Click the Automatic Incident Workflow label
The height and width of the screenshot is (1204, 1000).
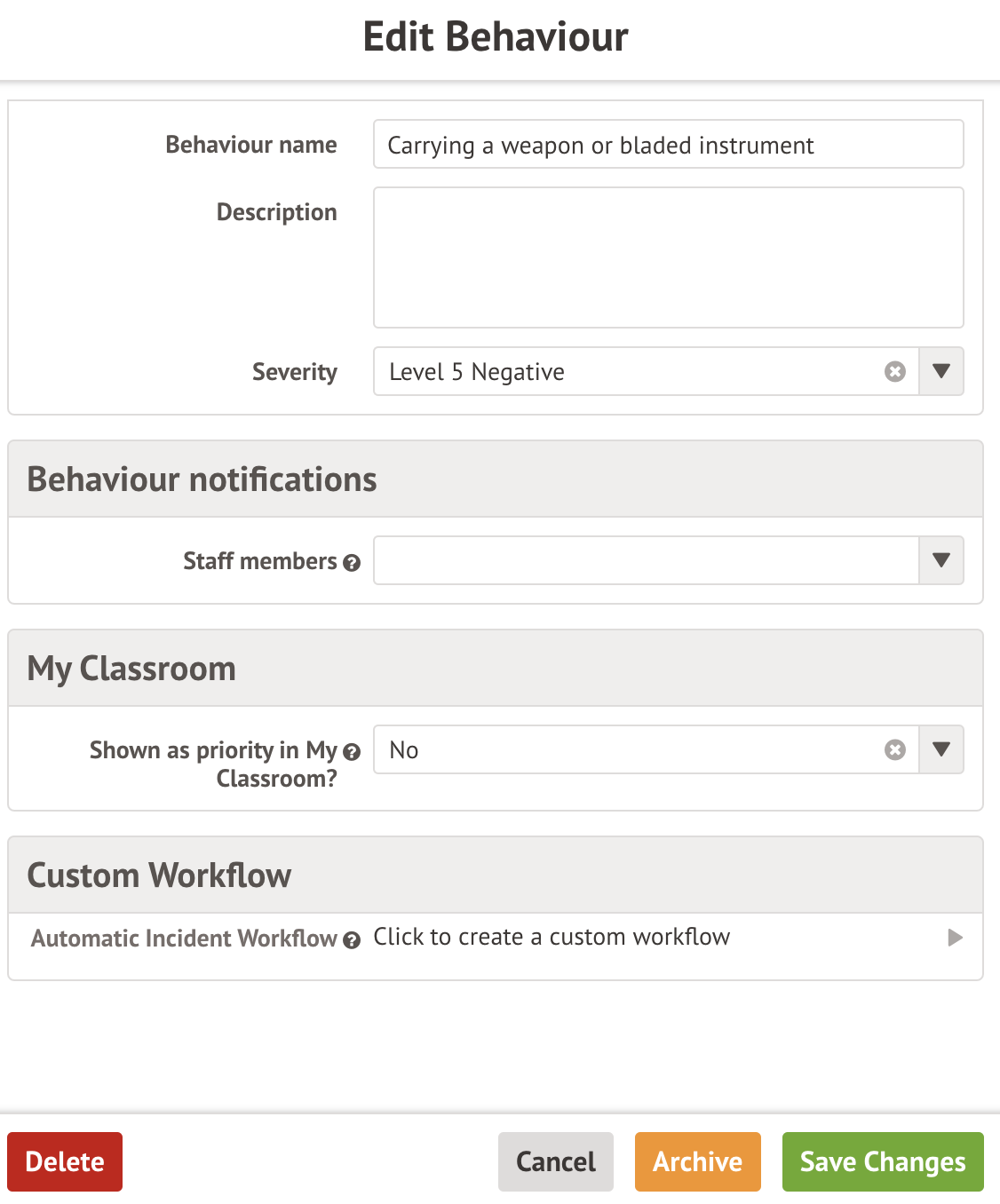(184, 939)
